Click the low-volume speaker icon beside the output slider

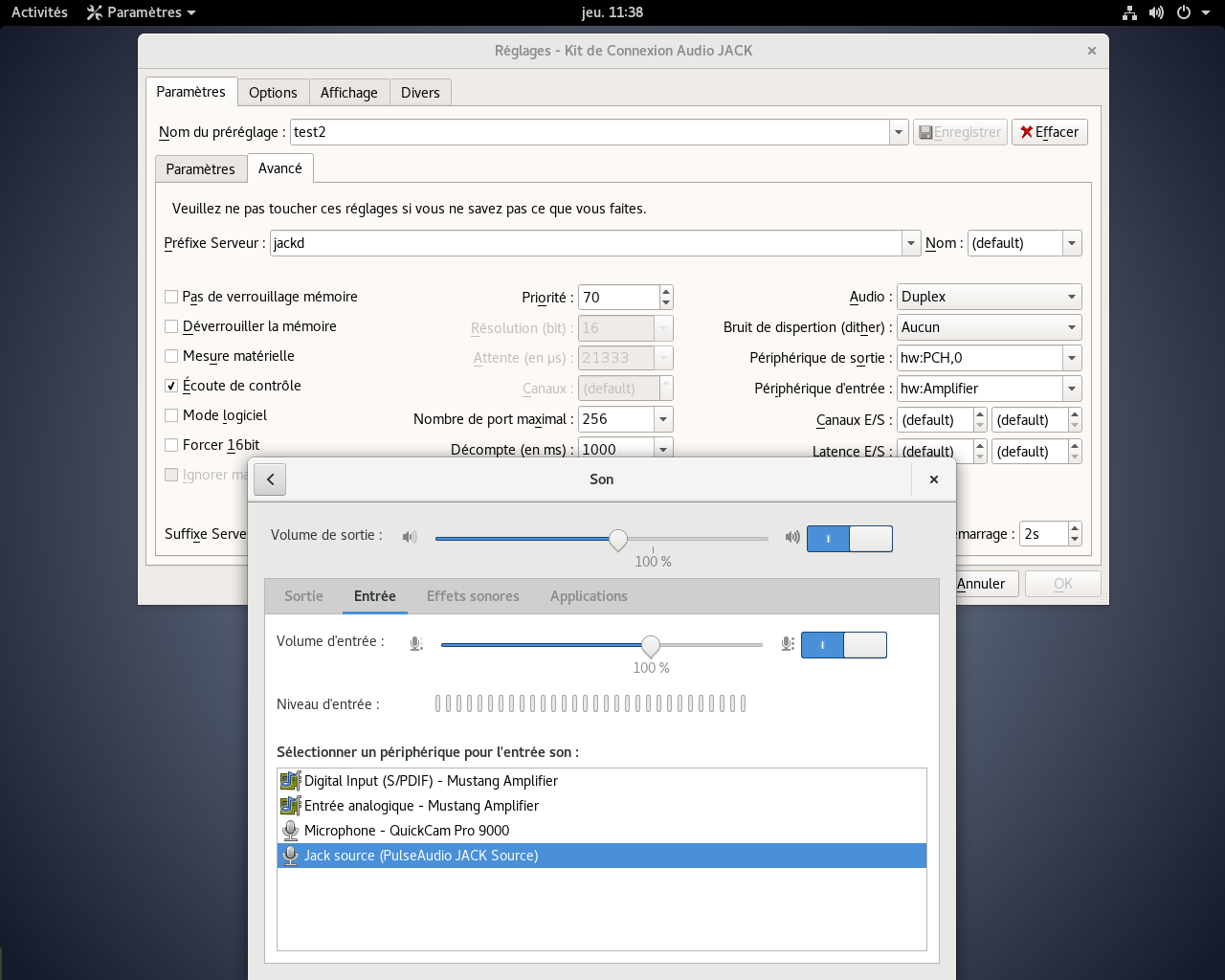point(410,537)
